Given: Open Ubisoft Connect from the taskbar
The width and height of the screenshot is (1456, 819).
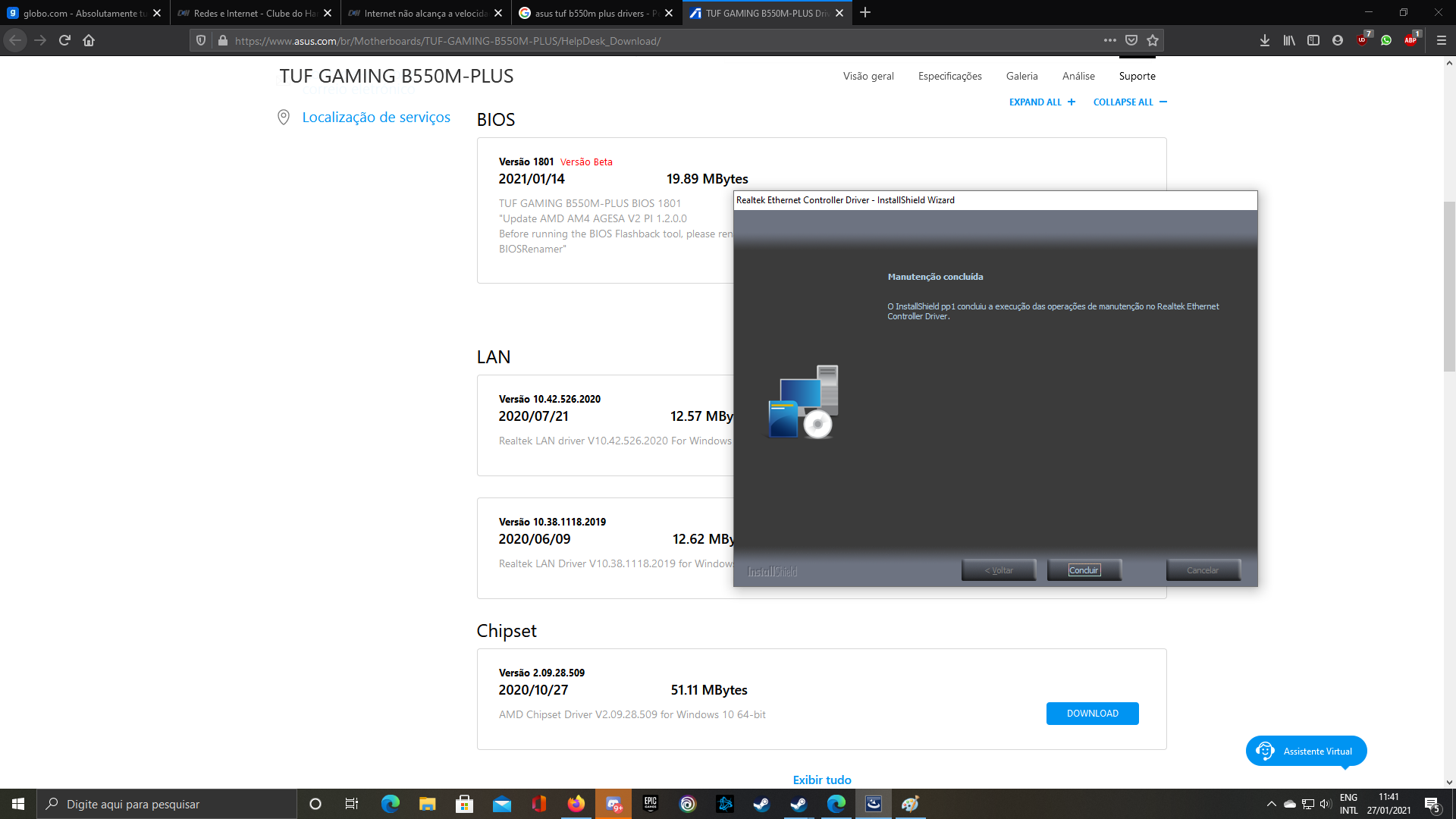Looking at the screenshot, I should [688, 804].
